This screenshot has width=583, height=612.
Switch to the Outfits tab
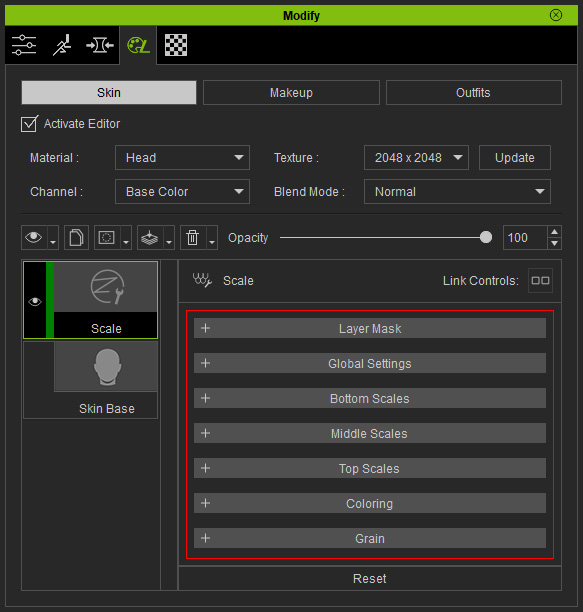coord(474,93)
